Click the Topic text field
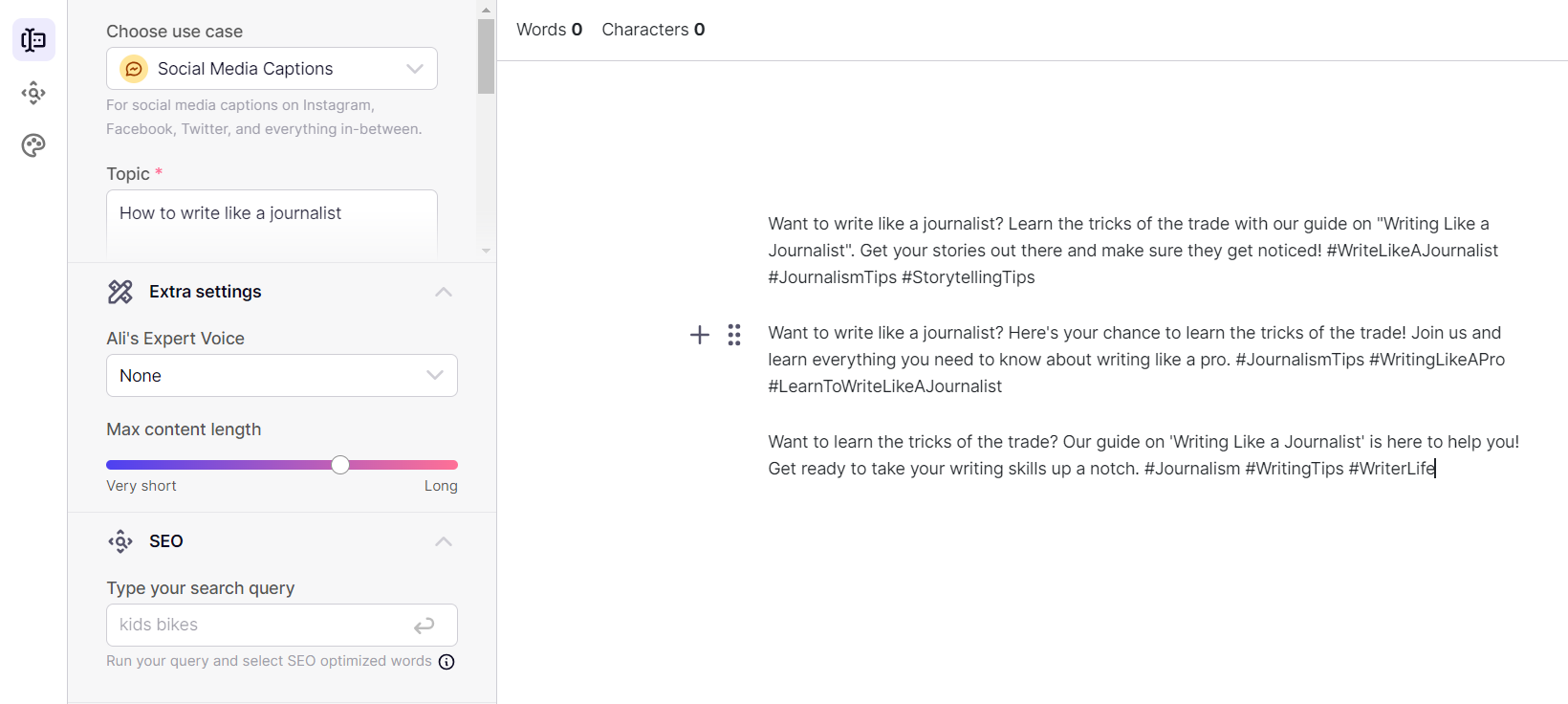The image size is (1568, 704). 272,222
